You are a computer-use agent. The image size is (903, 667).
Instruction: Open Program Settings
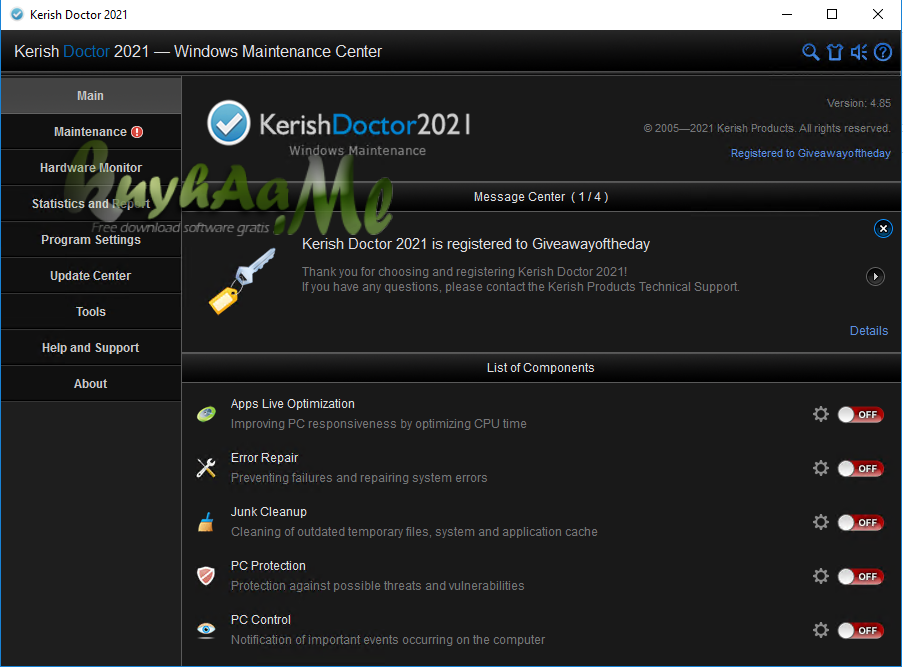click(x=91, y=240)
